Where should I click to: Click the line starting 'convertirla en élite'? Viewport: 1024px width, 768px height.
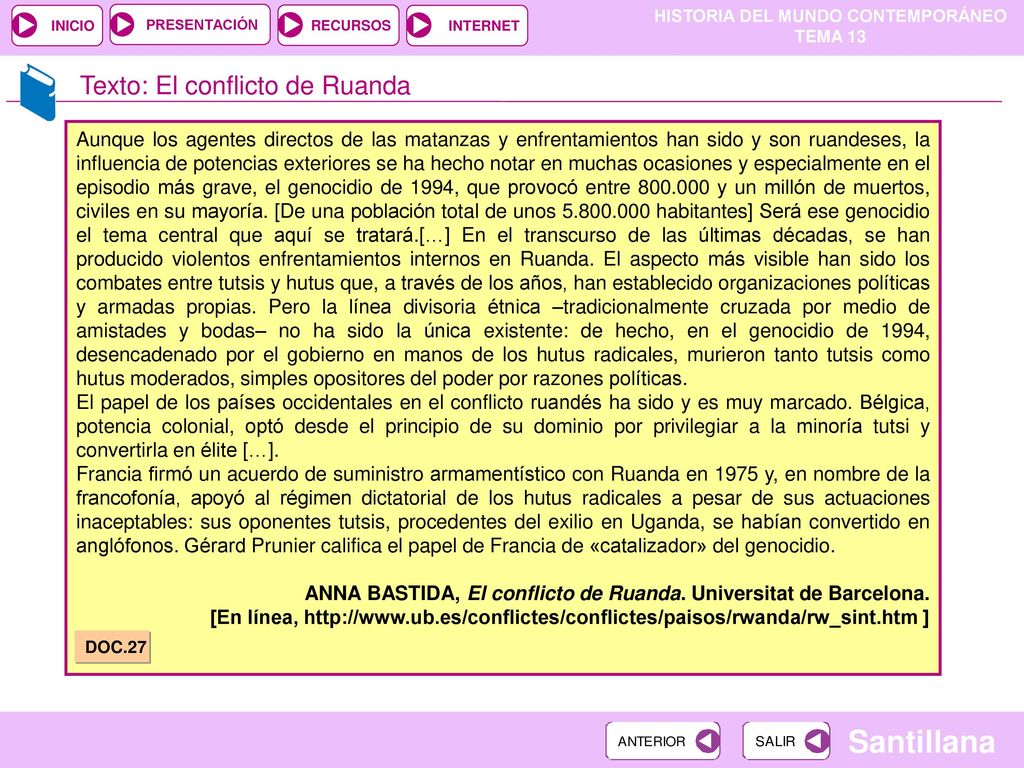tap(178, 450)
